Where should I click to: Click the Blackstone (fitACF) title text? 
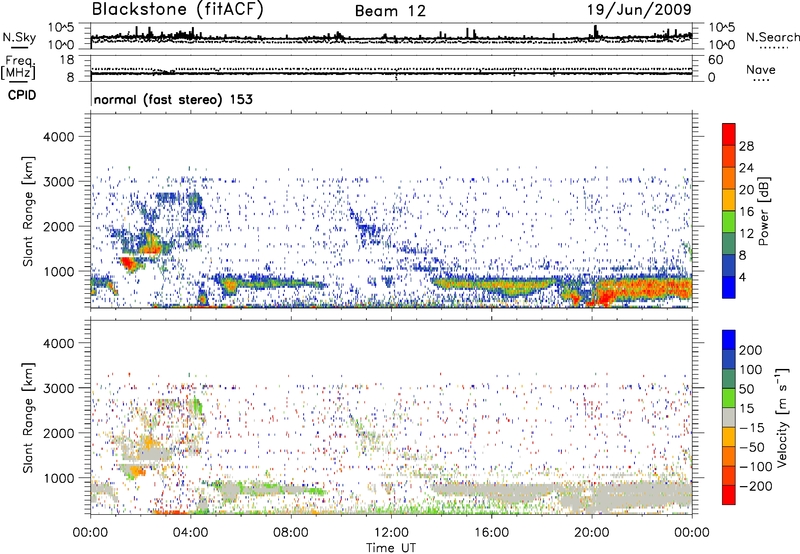pyautogui.click(x=177, y=10)
